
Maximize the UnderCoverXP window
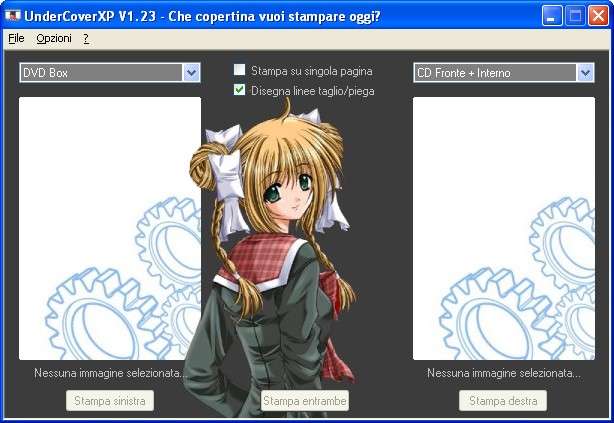[575, 16]
